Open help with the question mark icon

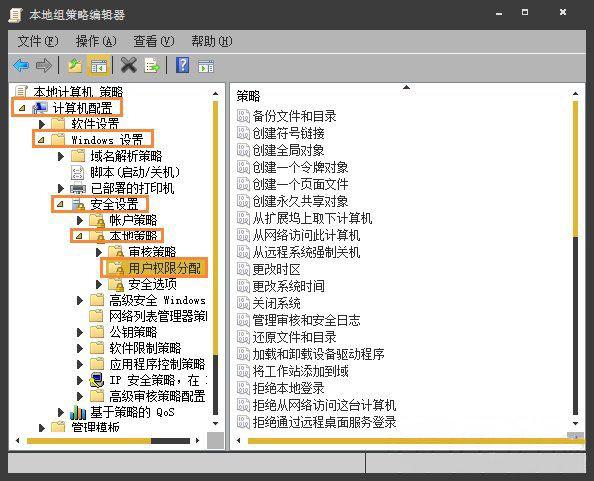coord(182,65)
